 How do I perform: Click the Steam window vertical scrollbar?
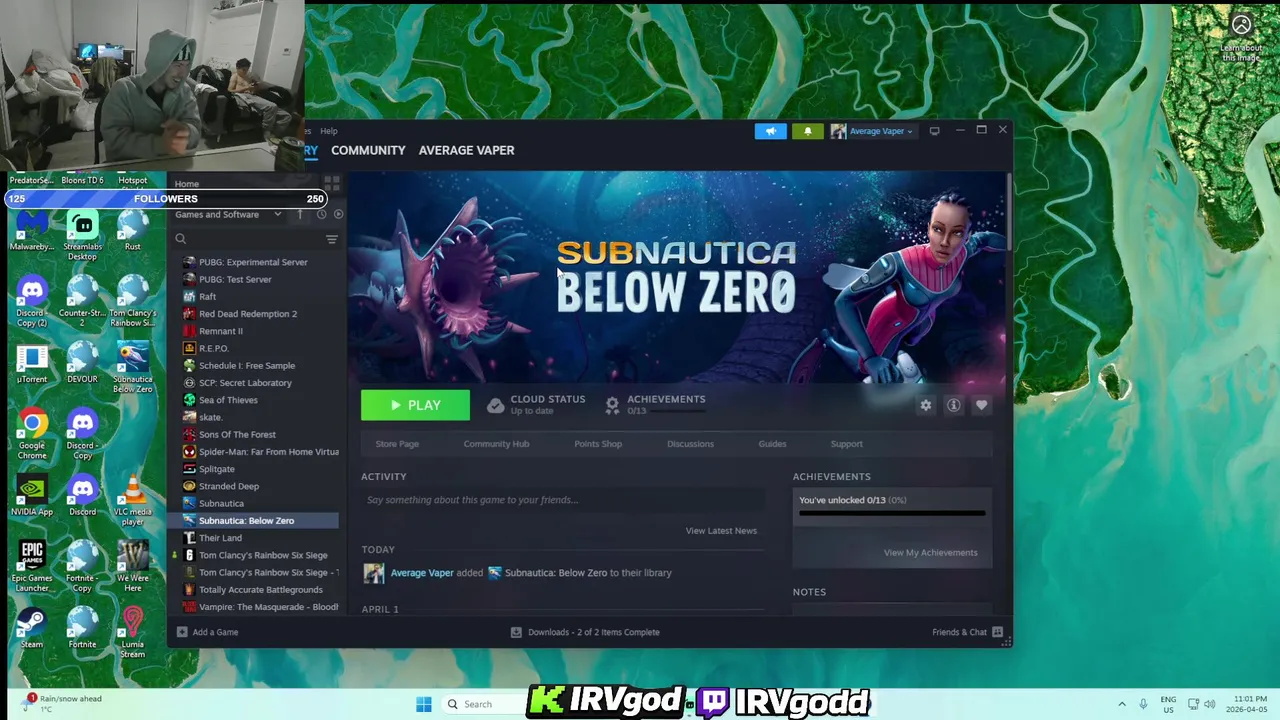click(1008, 212)
